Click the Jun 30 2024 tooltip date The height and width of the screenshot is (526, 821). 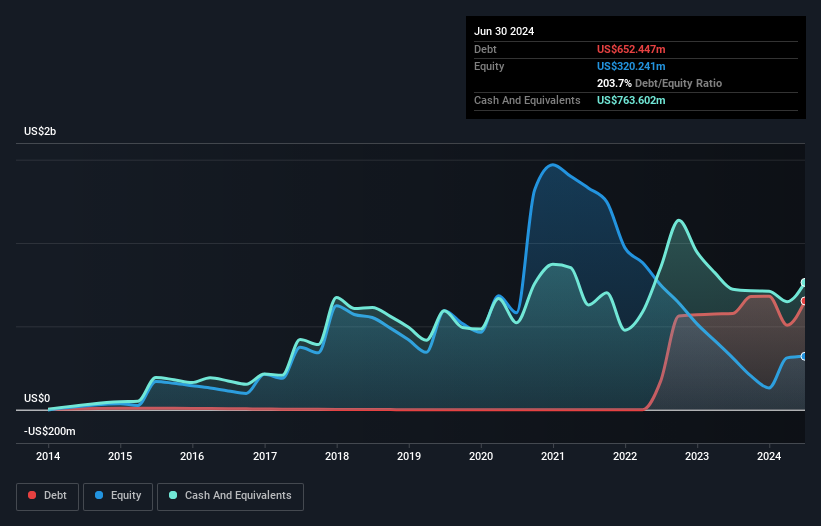tap(504, 31)
